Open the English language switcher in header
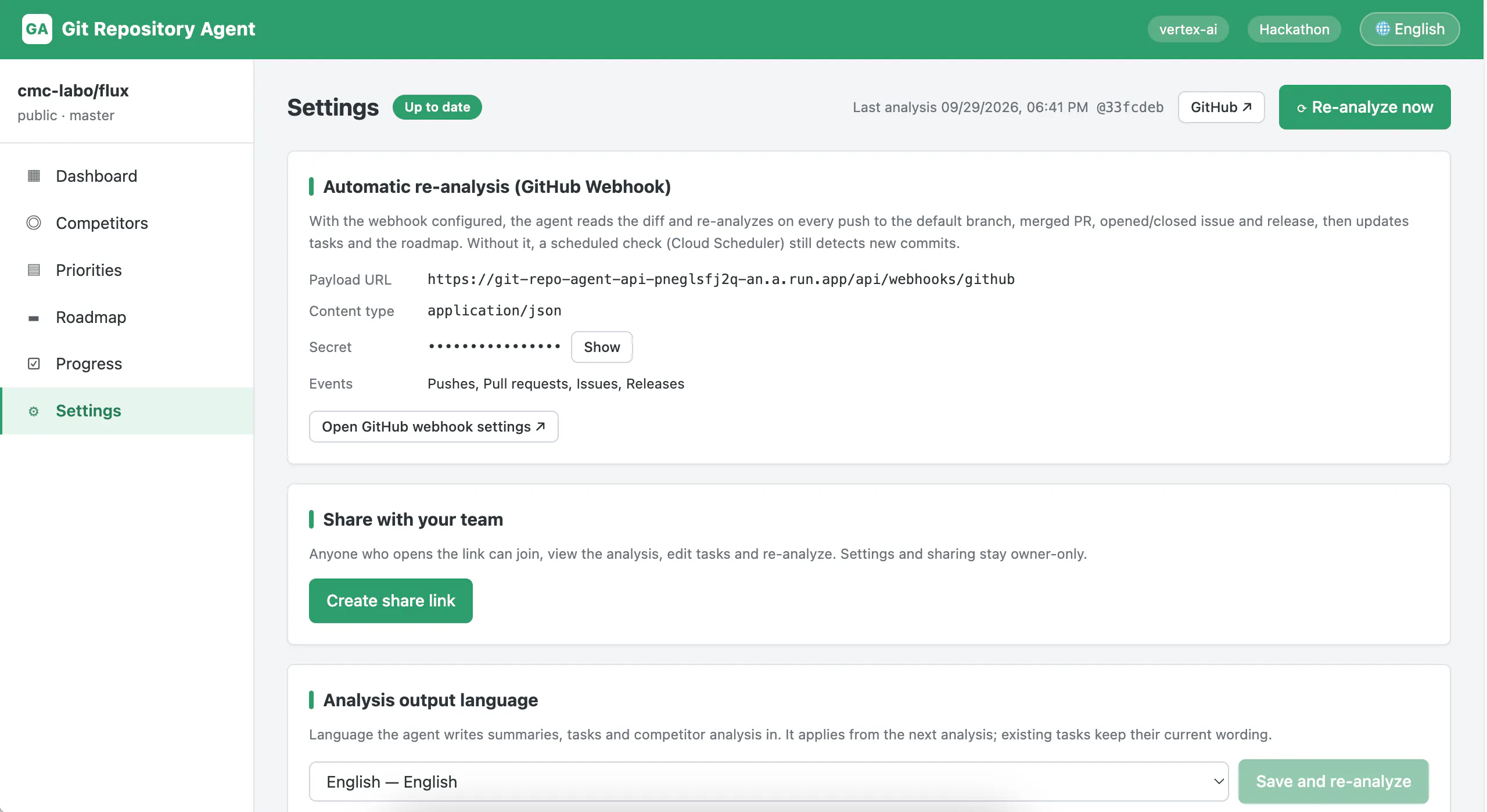 pyautogui.click(x=1409, y=29)
